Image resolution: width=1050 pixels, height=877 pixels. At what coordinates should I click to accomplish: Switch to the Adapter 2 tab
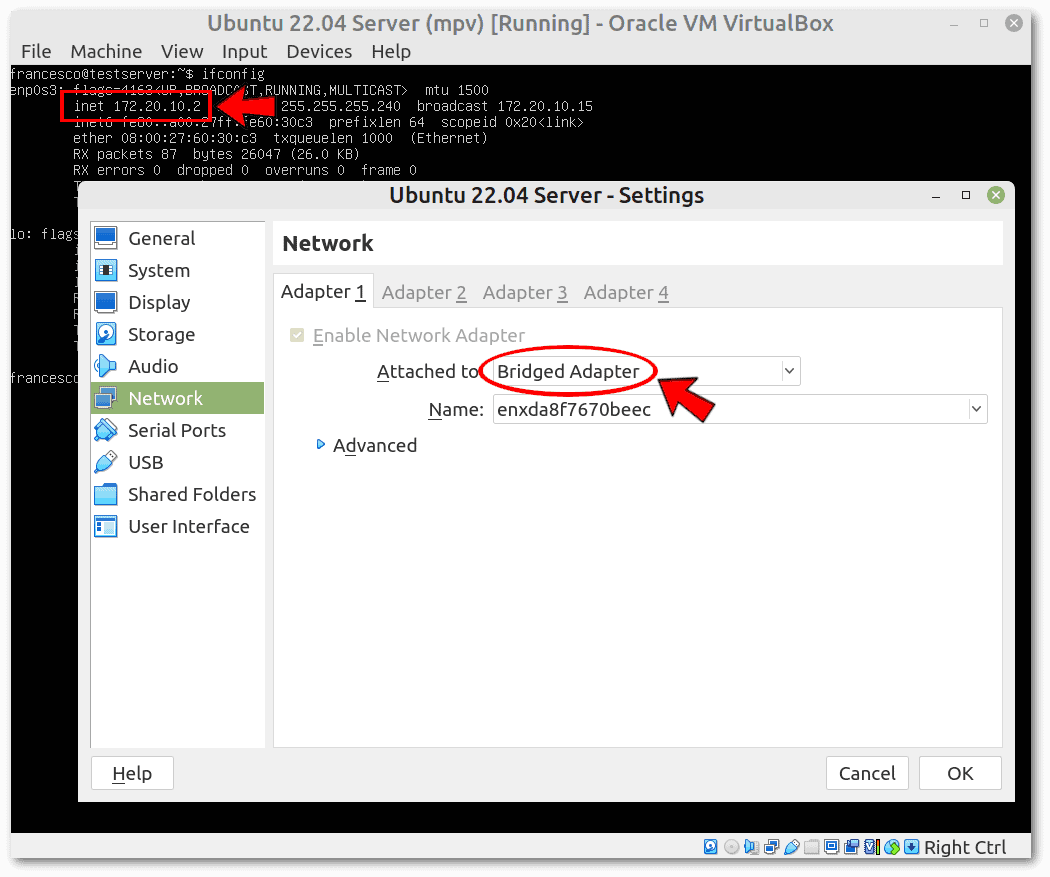click(424, 293)
